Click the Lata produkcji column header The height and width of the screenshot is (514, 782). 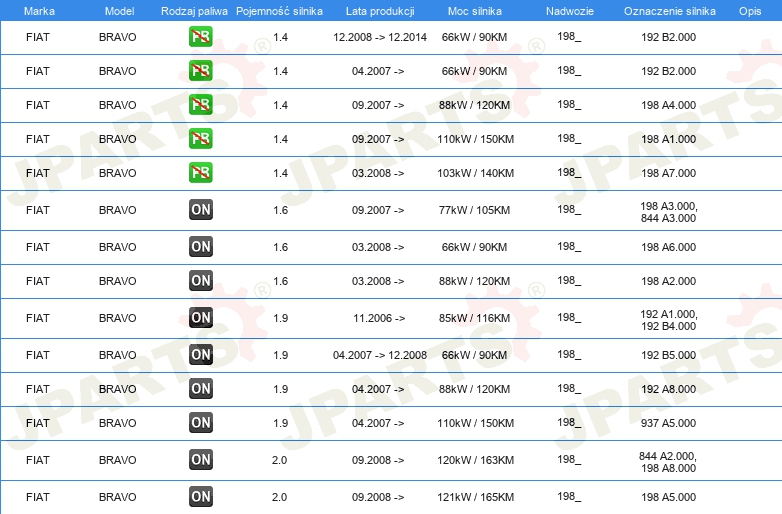380,11
